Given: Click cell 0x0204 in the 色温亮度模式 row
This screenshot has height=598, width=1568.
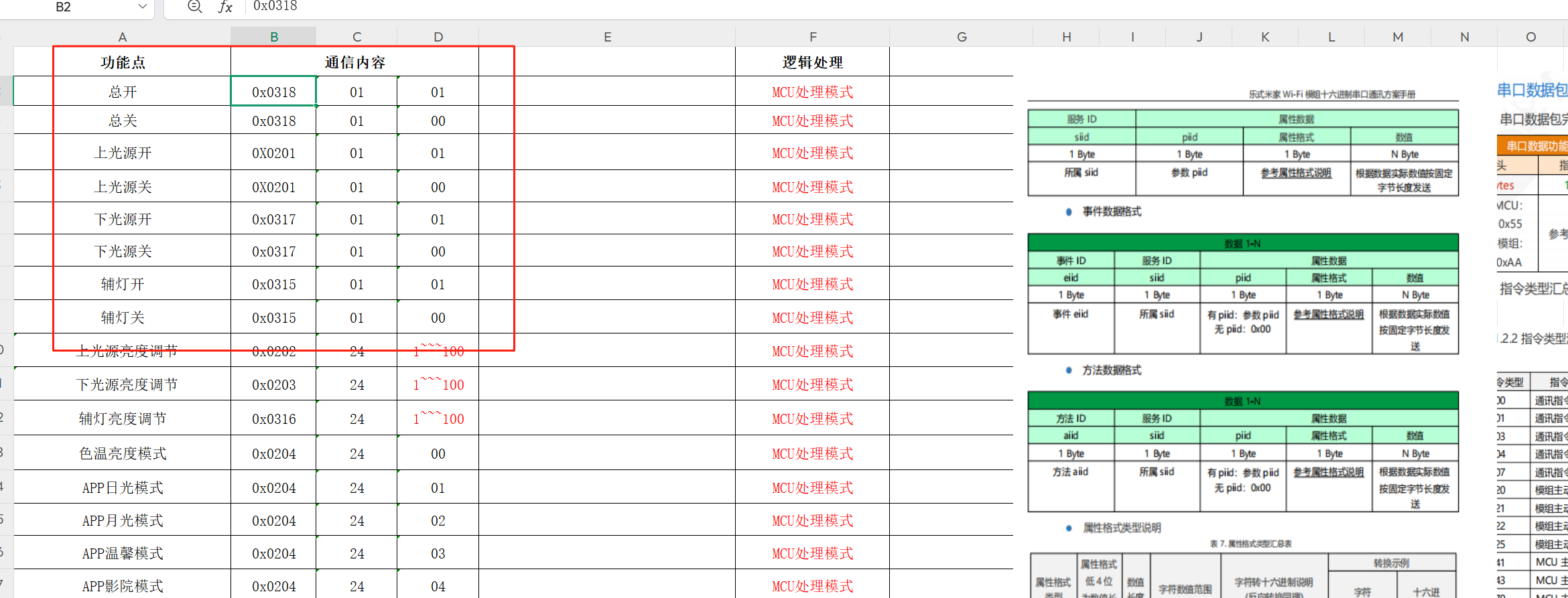Looking at the screenshot, I should 273,453.
